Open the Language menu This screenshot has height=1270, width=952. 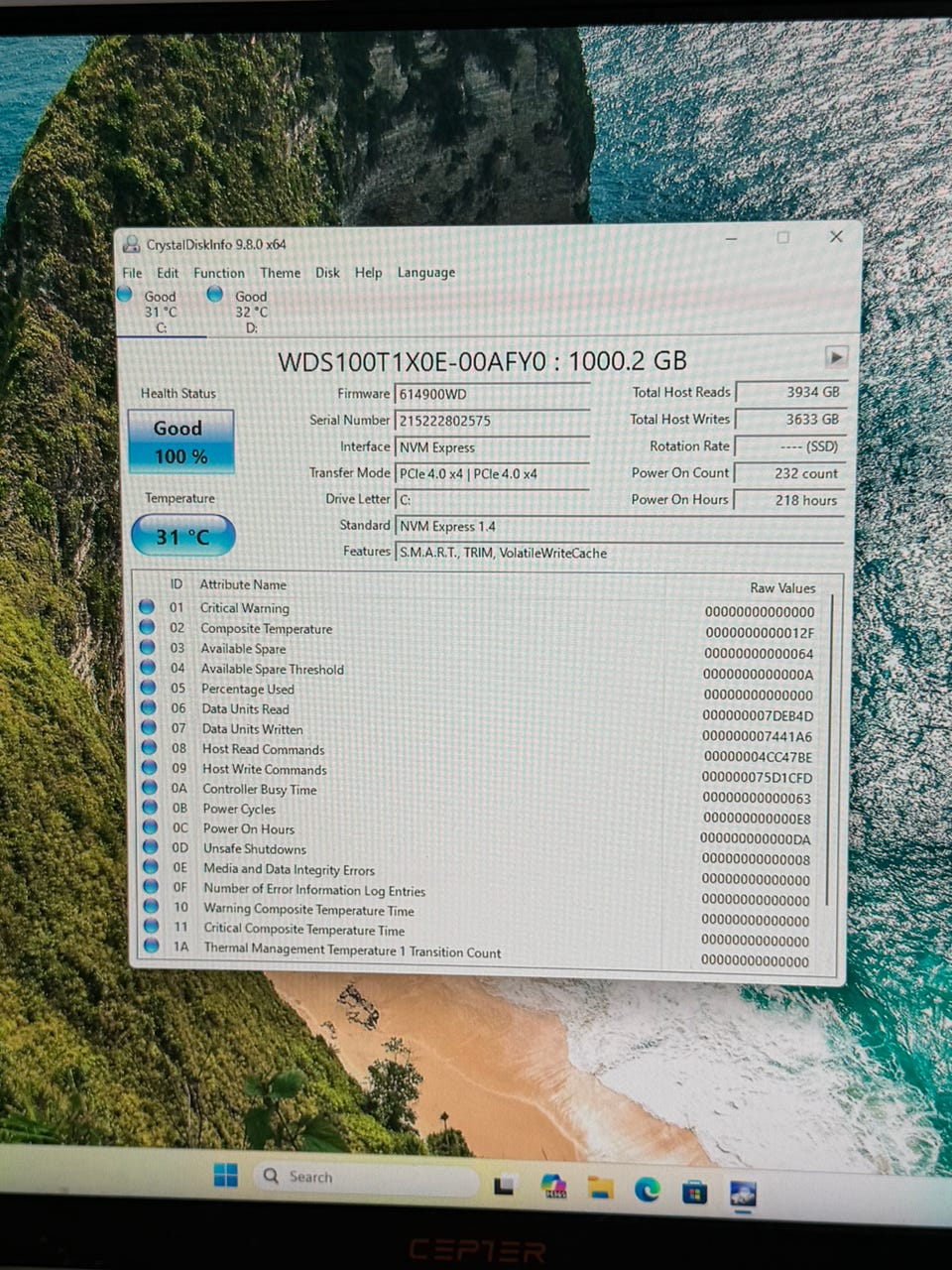(426, 273)
